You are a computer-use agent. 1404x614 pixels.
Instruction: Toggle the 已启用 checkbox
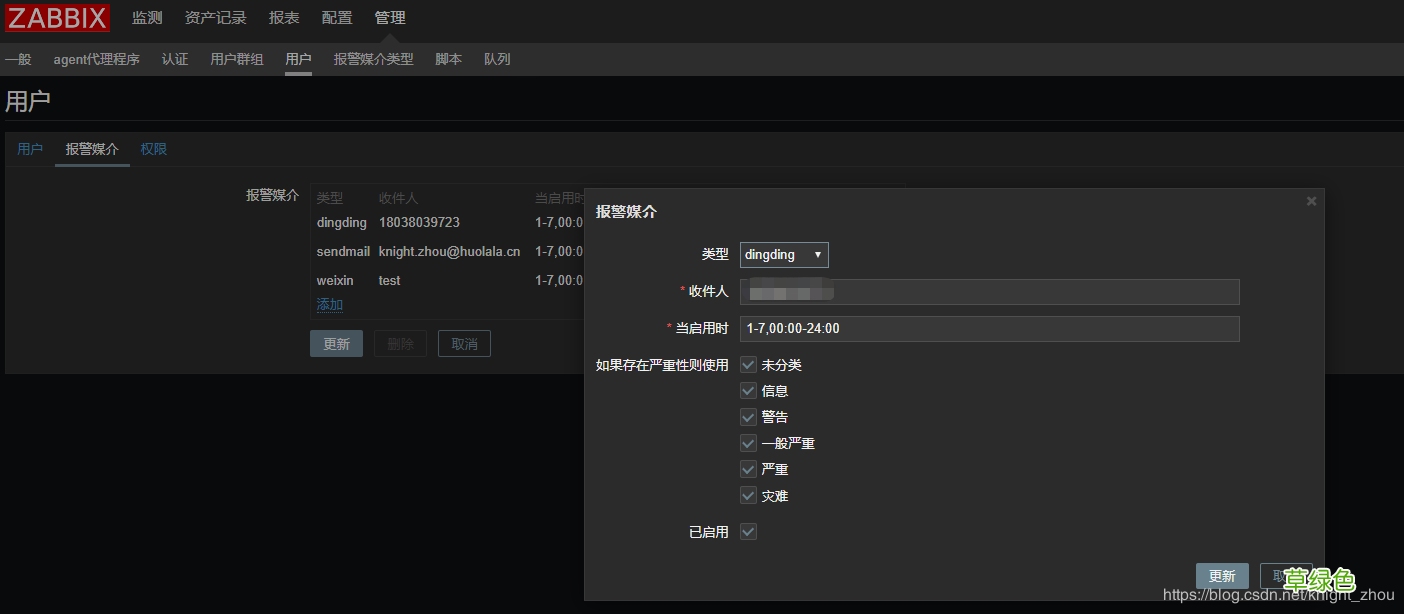[748, 531]
